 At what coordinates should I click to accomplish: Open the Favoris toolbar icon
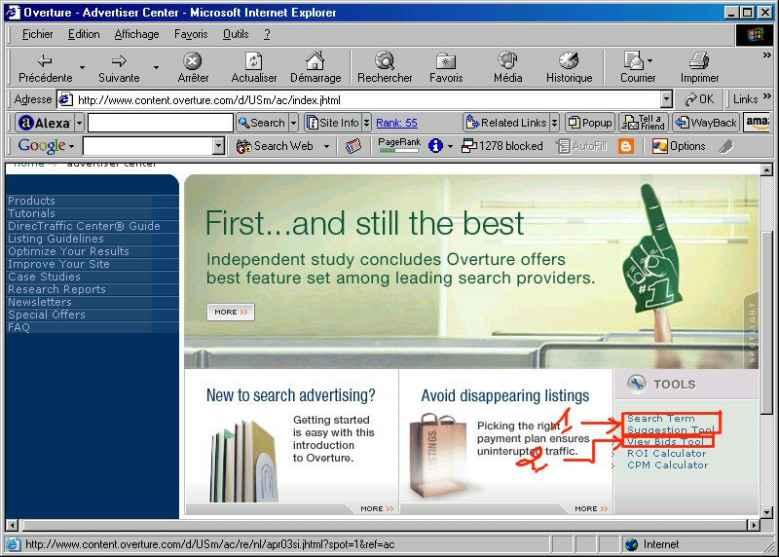[x=446, y=62]
